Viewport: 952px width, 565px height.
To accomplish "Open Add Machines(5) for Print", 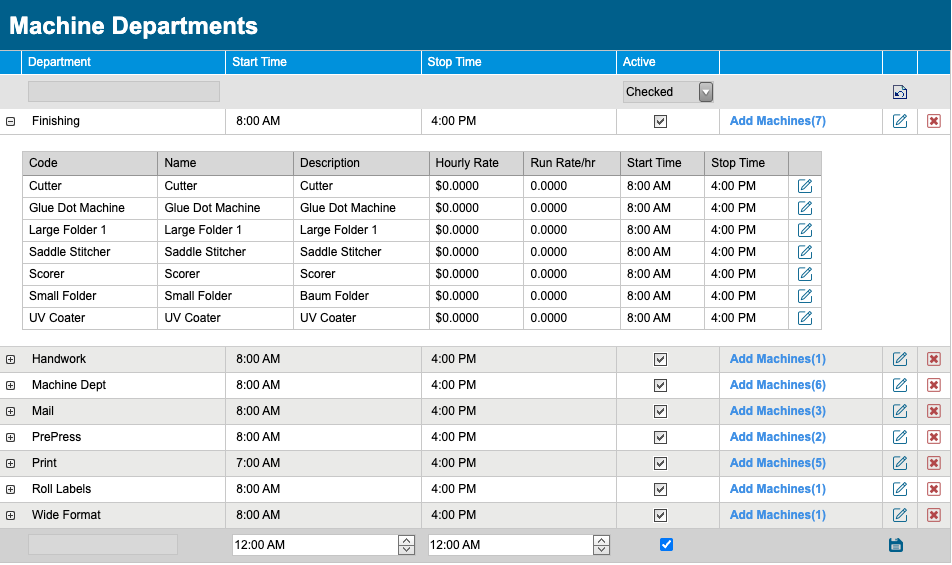I will pos(778,463).
